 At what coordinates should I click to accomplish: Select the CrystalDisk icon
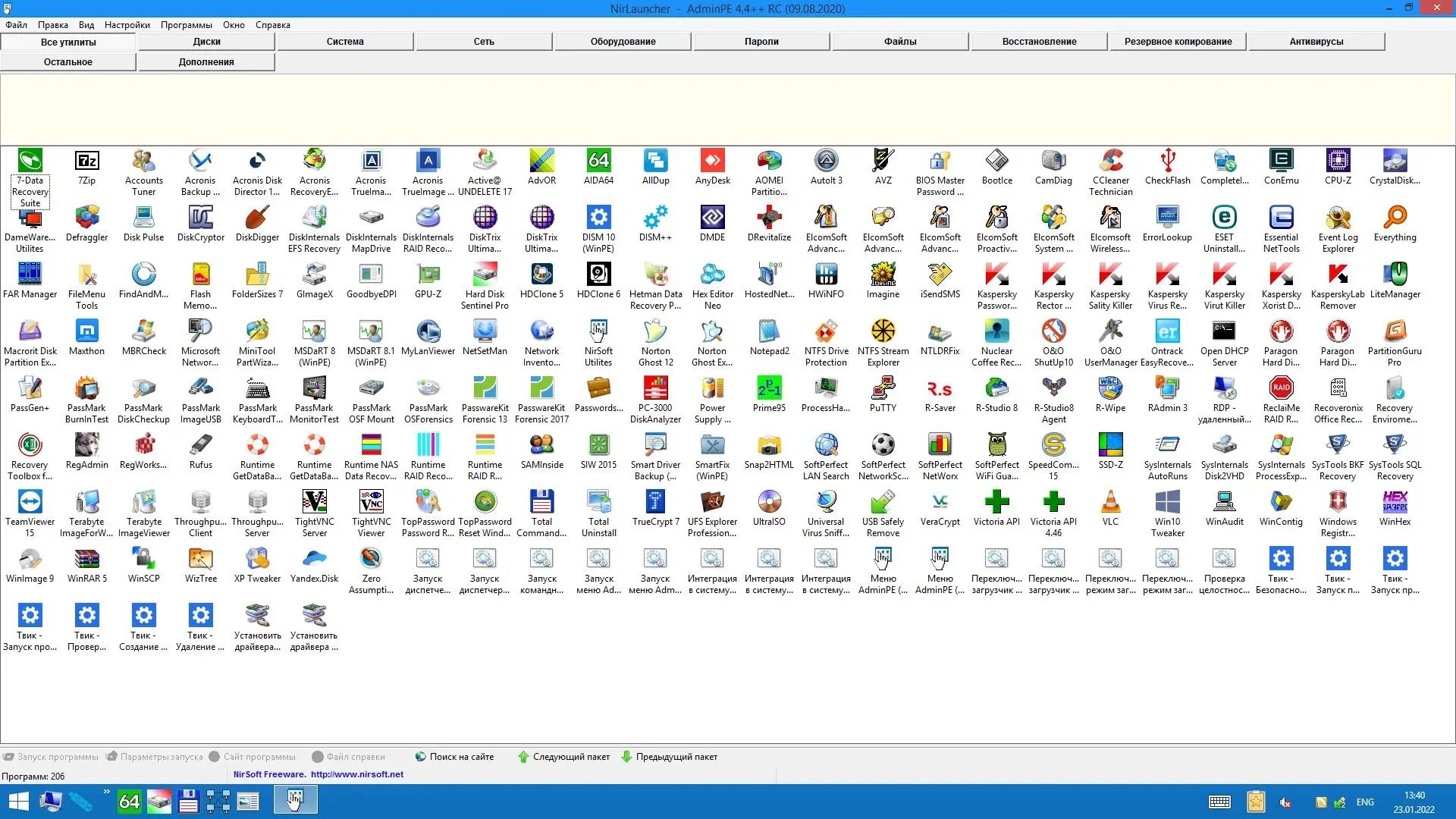(1395, 162)
